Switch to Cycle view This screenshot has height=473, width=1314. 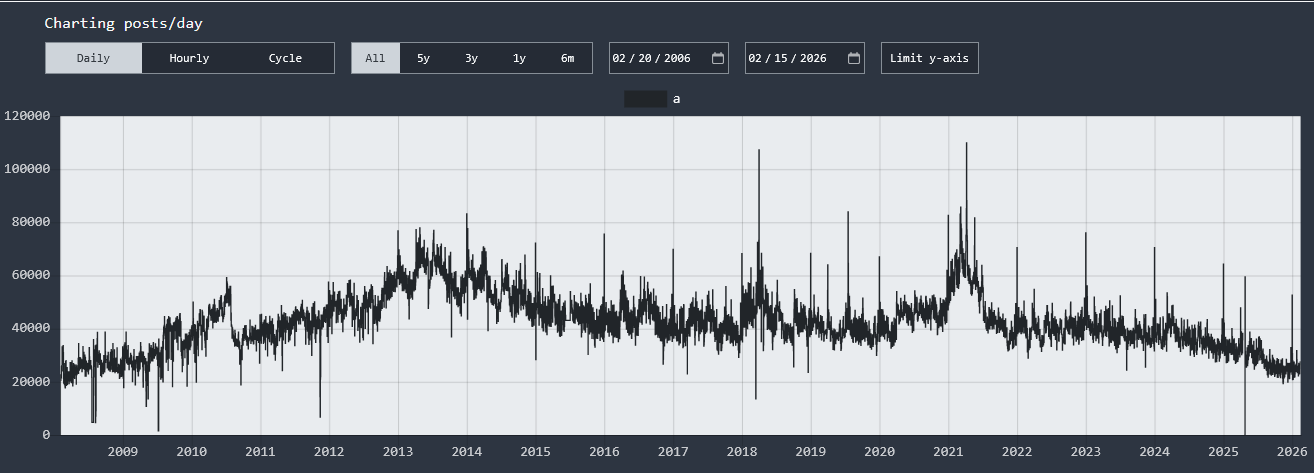(x=285, y=58)
